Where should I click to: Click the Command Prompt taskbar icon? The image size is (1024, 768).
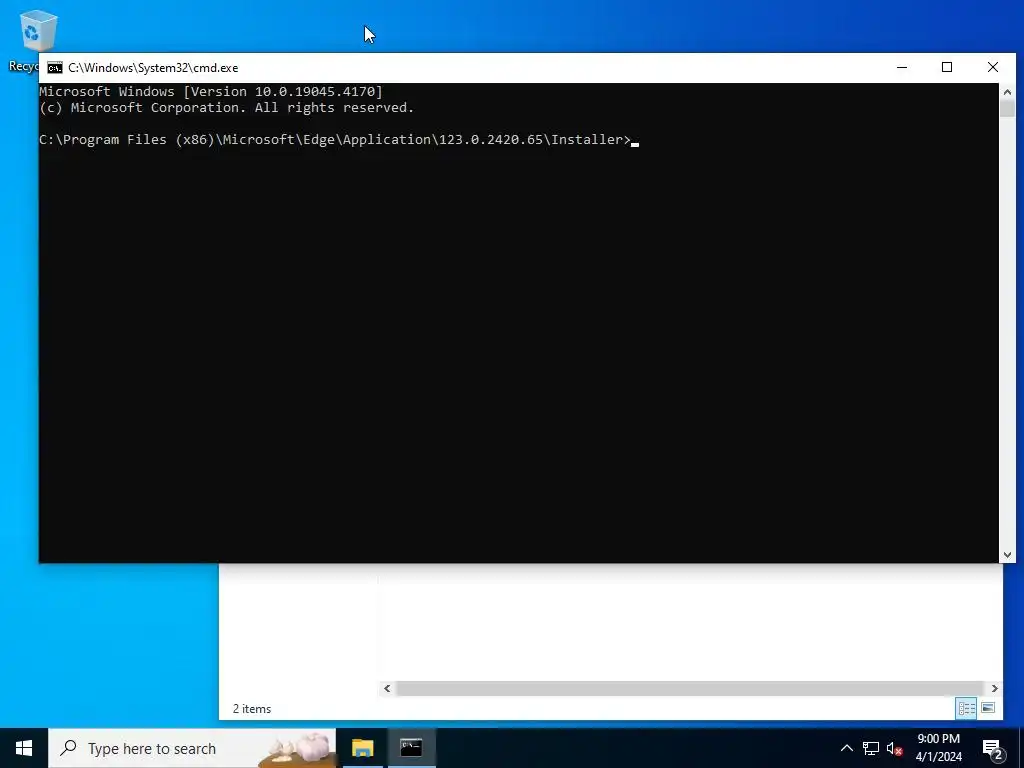pos(411,748)
